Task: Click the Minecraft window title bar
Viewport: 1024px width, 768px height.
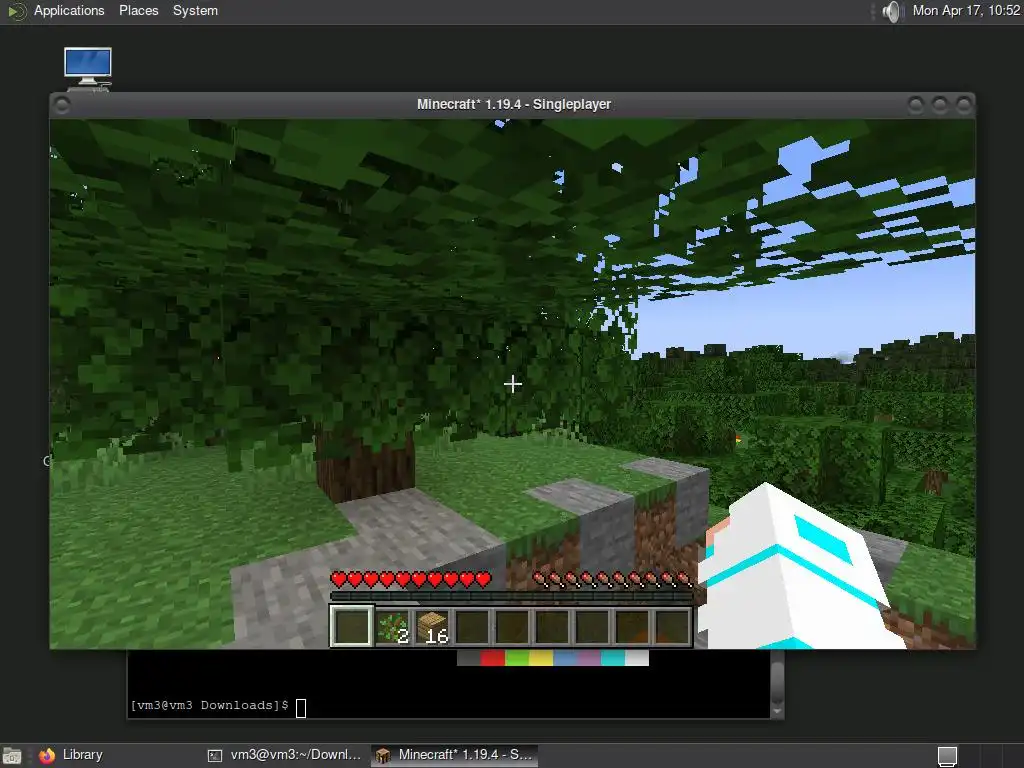Action: 513,104
